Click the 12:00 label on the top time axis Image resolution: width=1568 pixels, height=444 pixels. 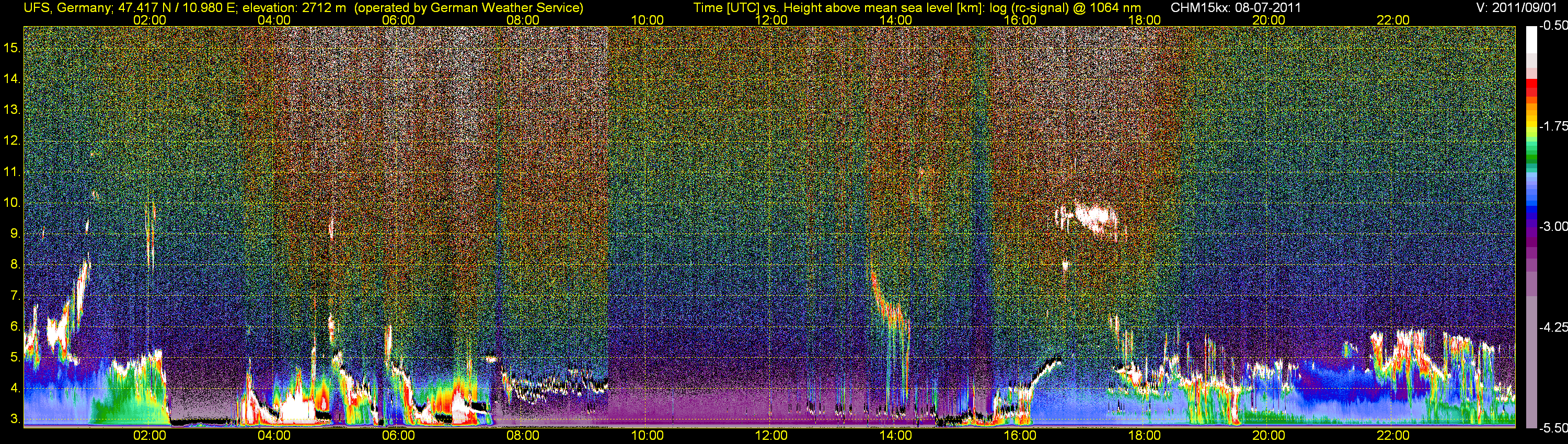(x=771, y=20)
